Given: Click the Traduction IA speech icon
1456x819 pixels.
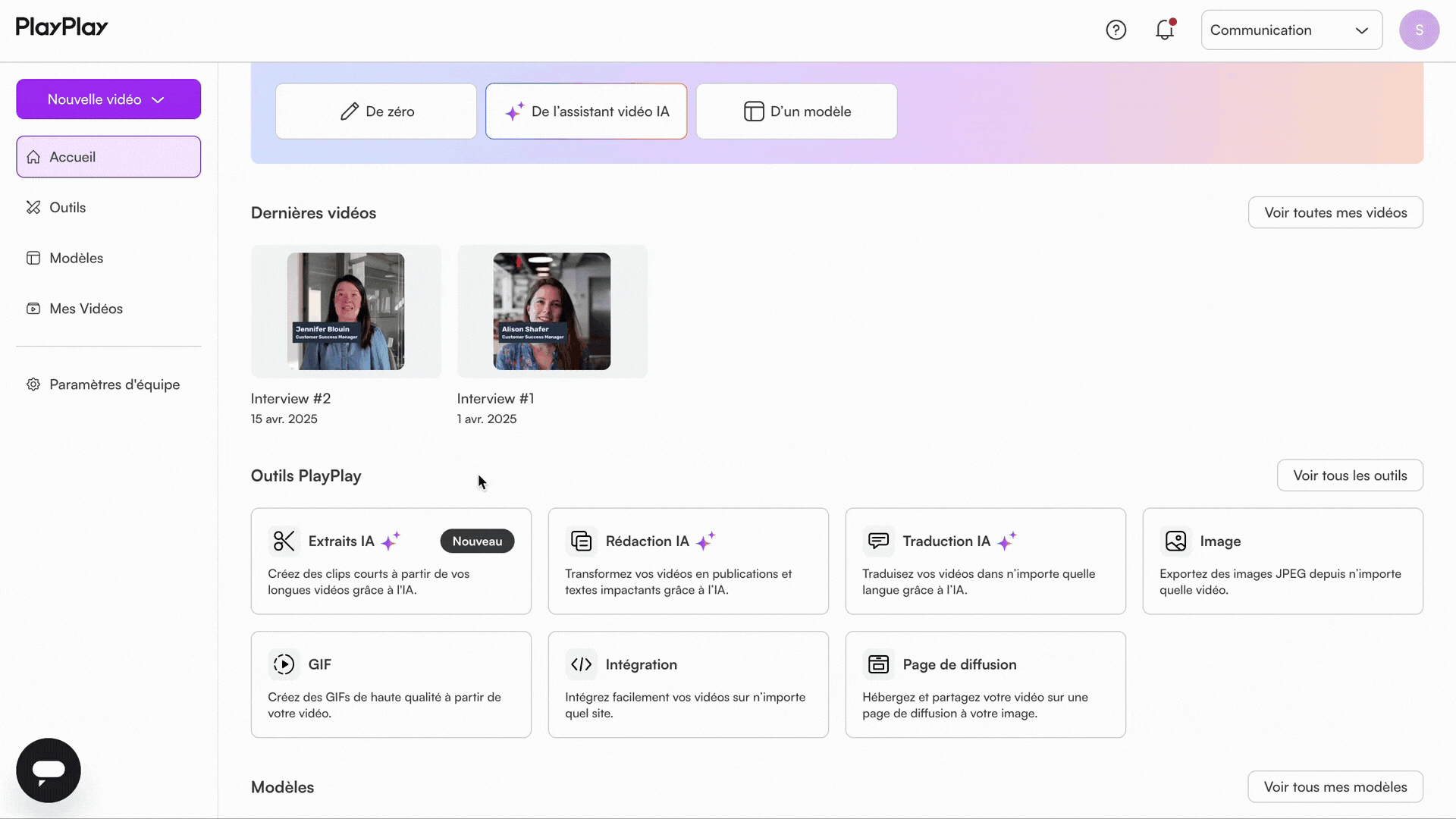Looking at the screenshot, I should tap(878, 541).
